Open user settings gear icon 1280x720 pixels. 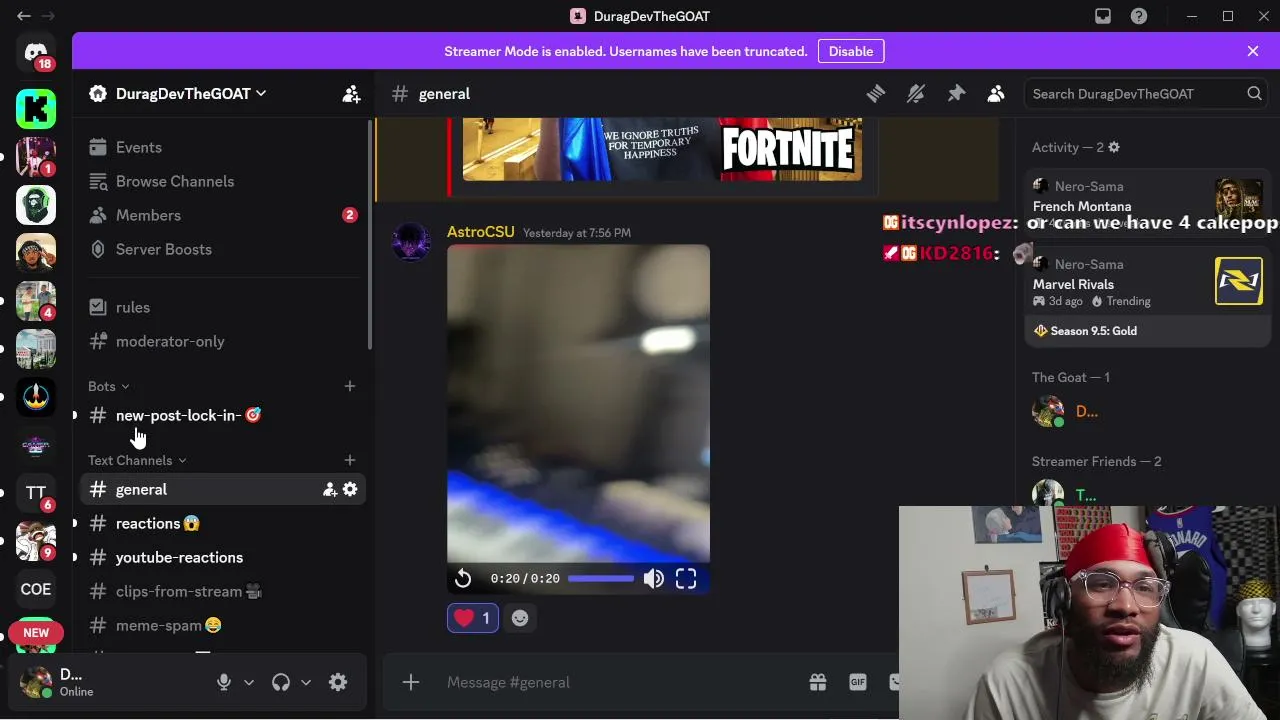point(338,682)
